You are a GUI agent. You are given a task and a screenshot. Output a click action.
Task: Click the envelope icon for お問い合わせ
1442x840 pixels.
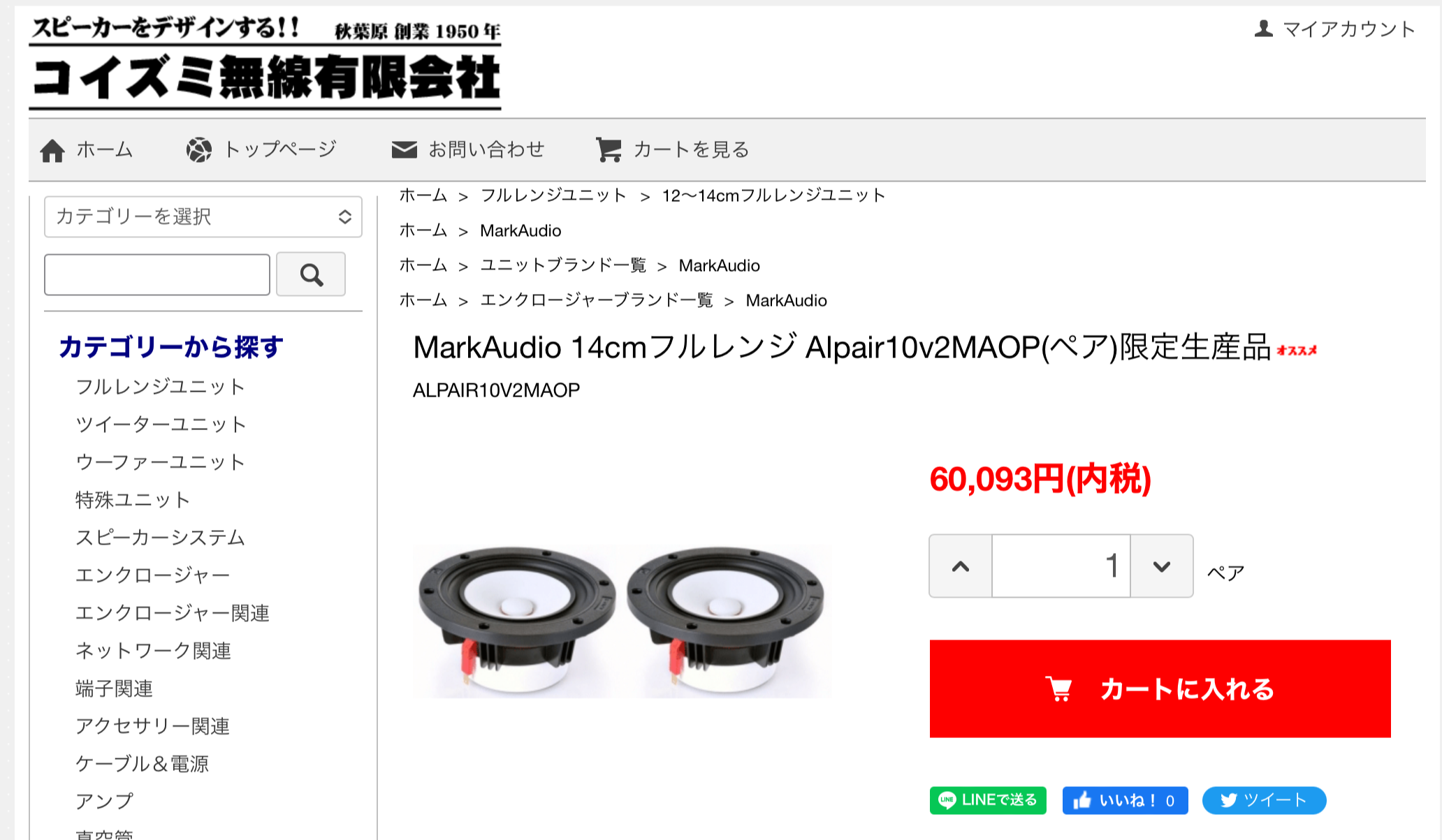click(404, 149)
